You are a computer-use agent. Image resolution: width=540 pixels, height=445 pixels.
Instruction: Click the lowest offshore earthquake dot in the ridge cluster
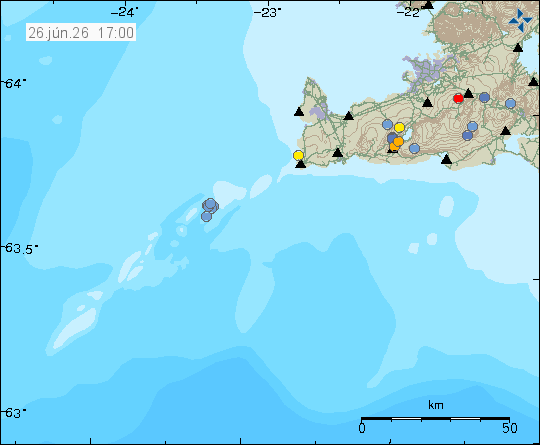206,216
